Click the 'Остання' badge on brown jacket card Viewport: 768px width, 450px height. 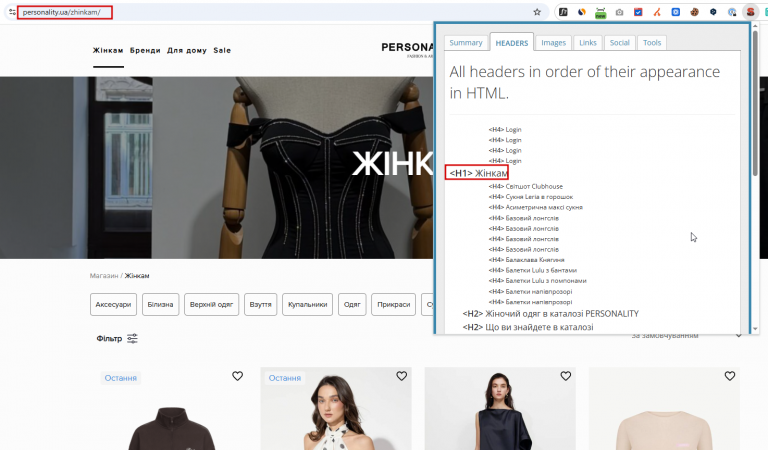point(120,378)
